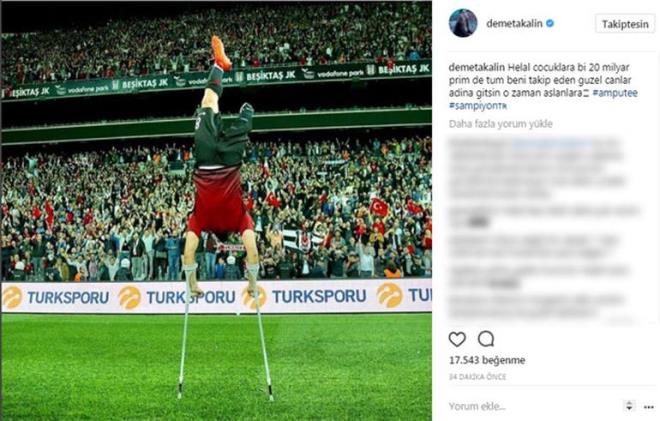
Task: Toggle the Takiptesin following button
Action: point(625,24)
